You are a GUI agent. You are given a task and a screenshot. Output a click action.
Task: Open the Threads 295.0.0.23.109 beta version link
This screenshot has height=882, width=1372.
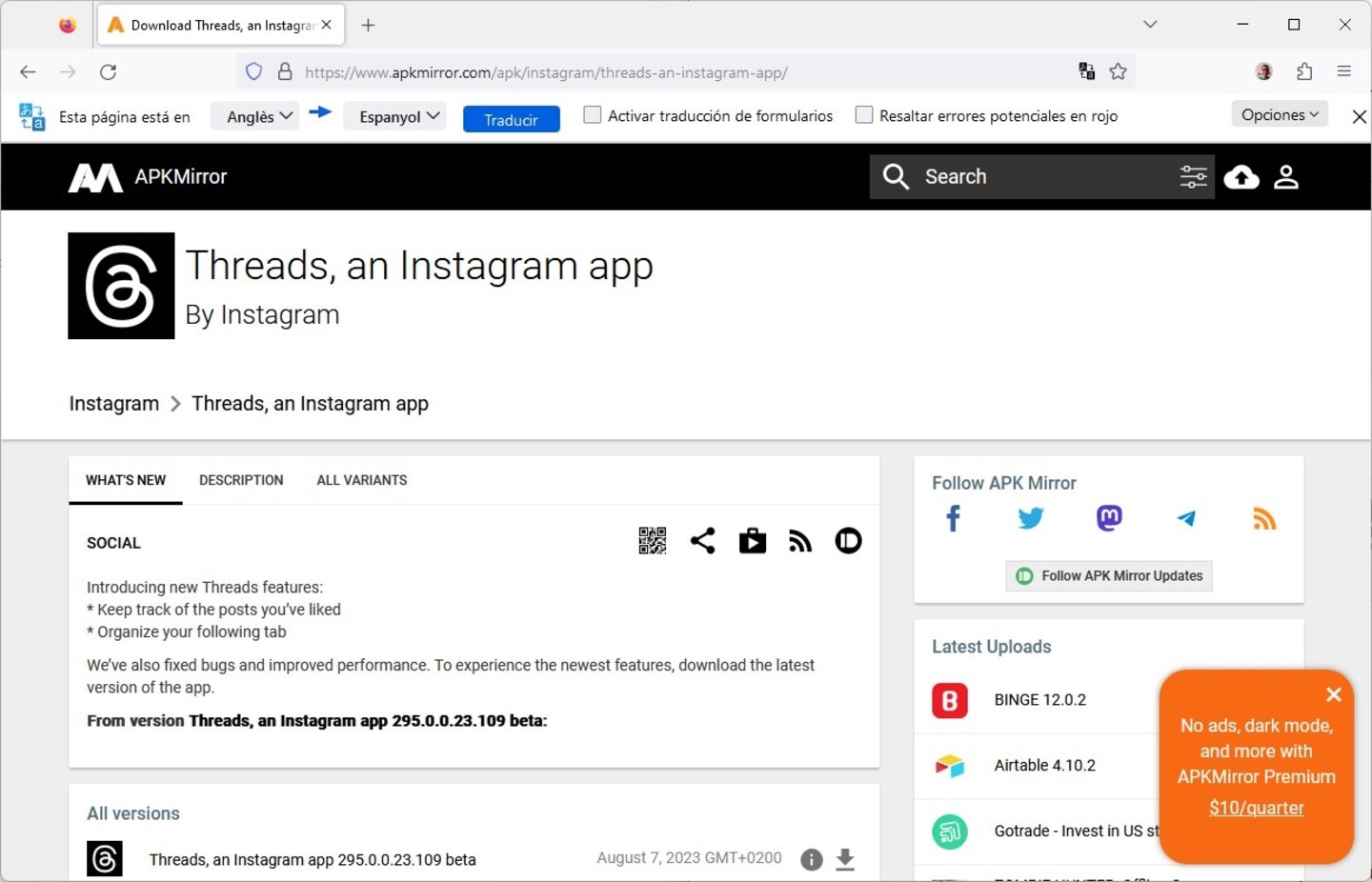coord(313,860)
